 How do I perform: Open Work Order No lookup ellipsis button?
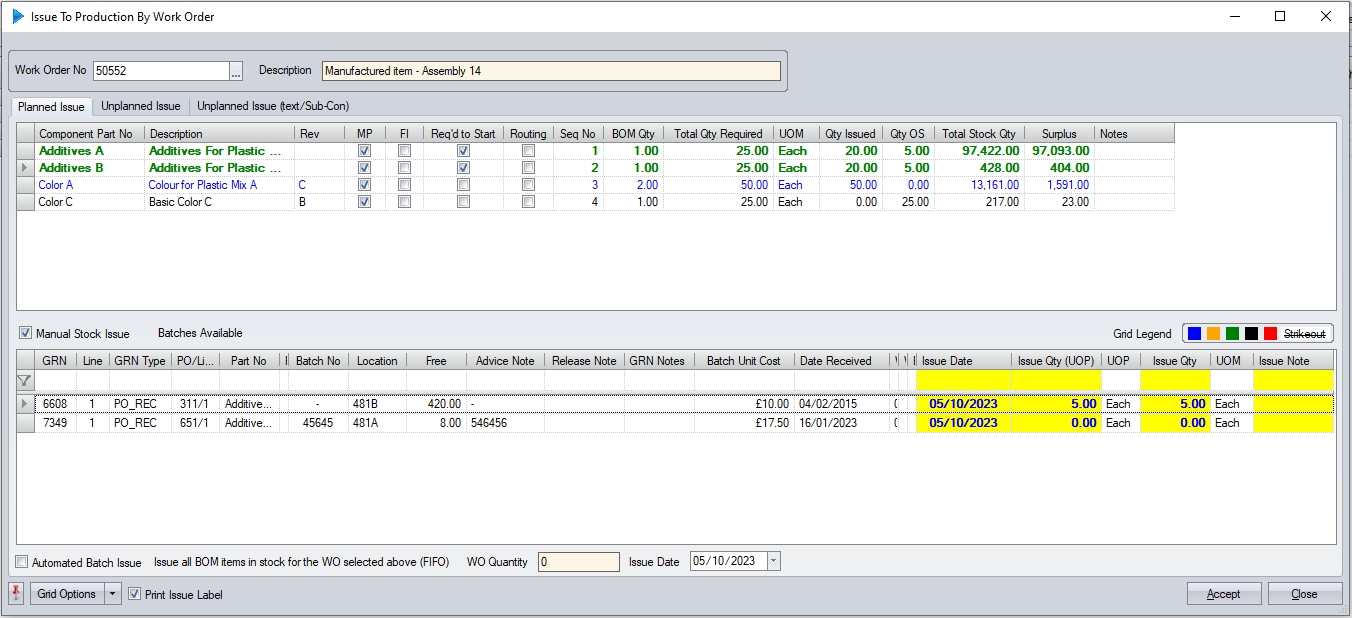(x=236, y=71)
